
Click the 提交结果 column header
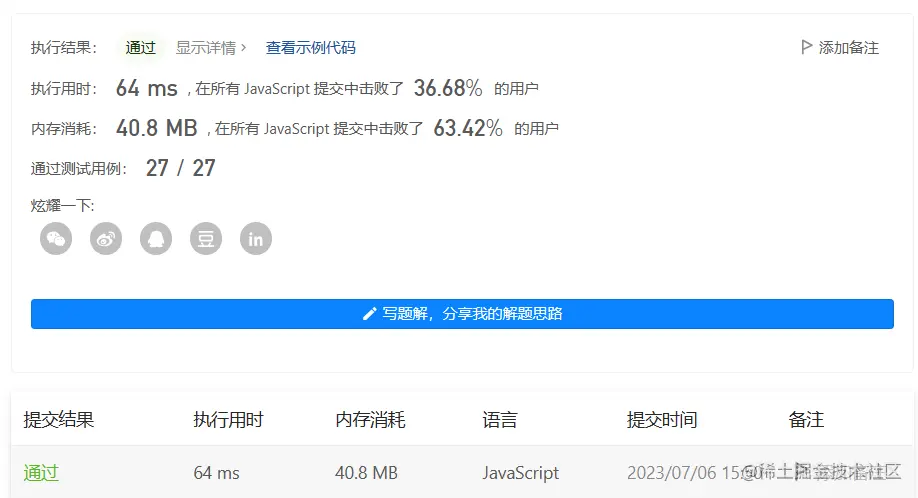(59, 420)
